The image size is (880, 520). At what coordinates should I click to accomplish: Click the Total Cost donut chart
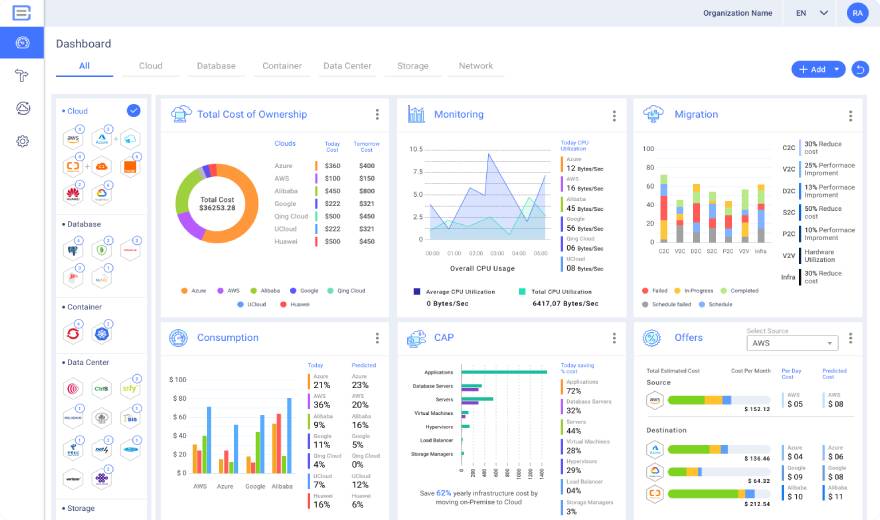click(x=217, y=203)
